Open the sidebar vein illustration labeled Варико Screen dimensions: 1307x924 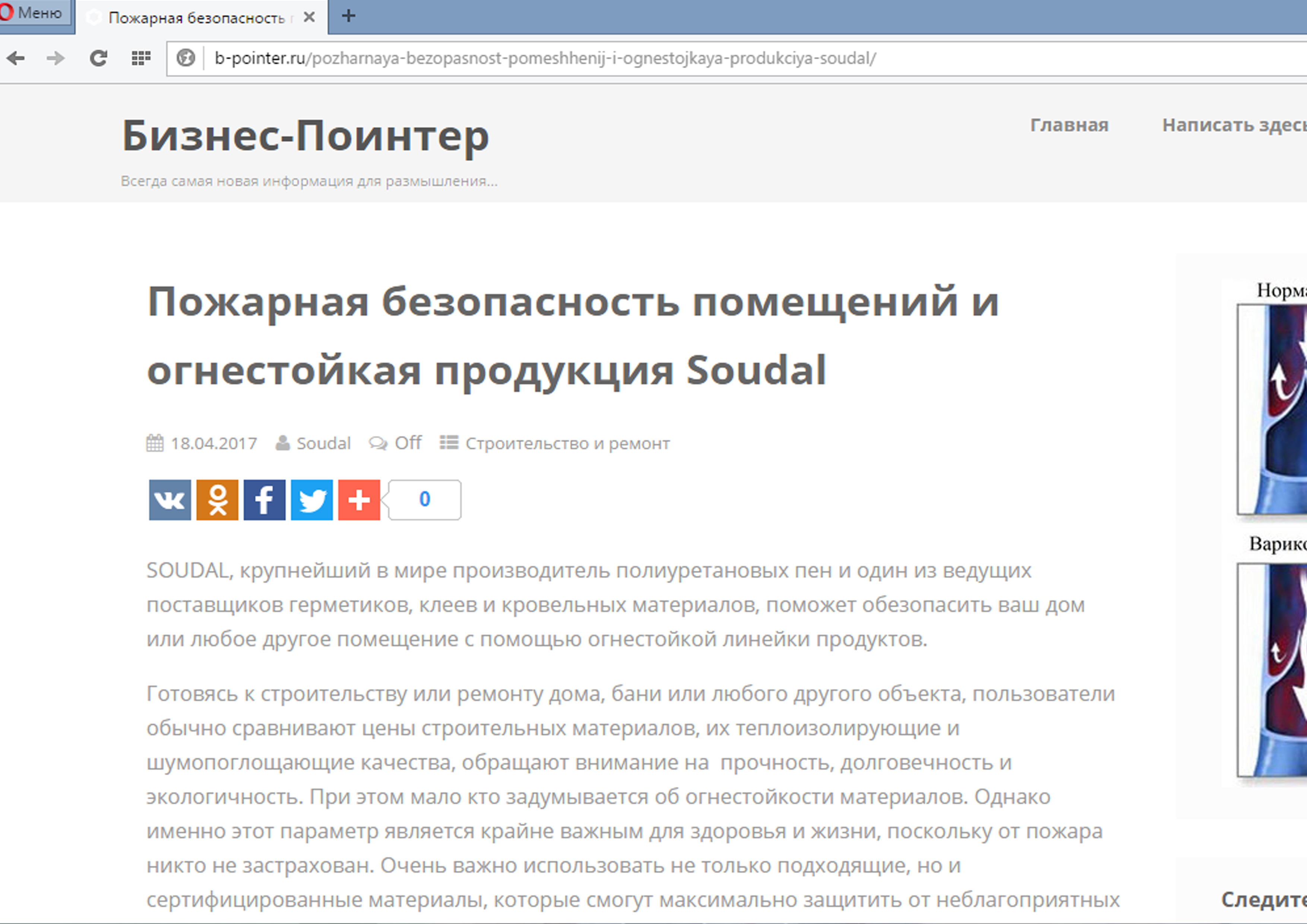click(1272, 670)
